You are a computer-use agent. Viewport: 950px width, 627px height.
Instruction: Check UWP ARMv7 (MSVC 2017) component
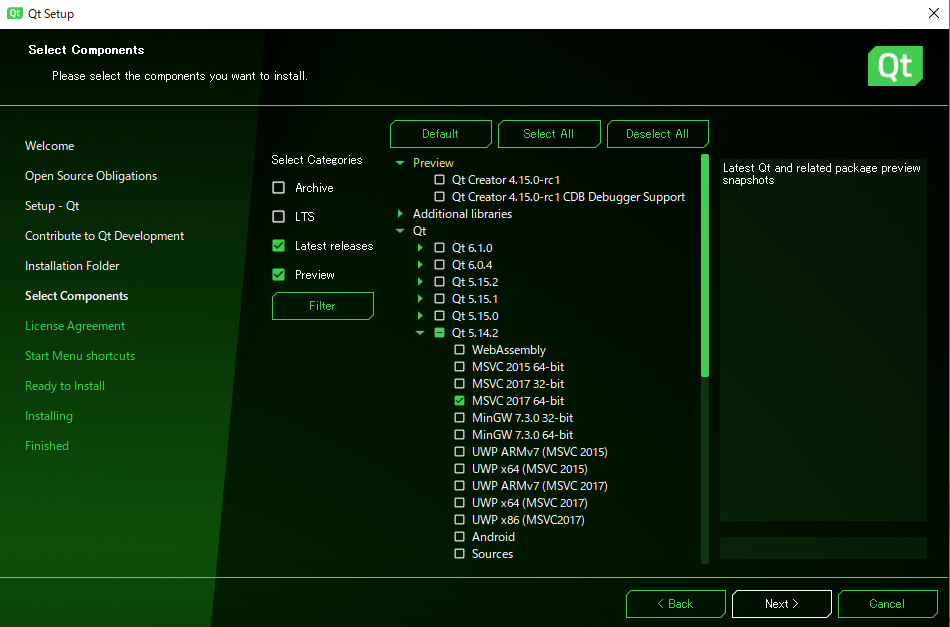[x=460, y=485]
